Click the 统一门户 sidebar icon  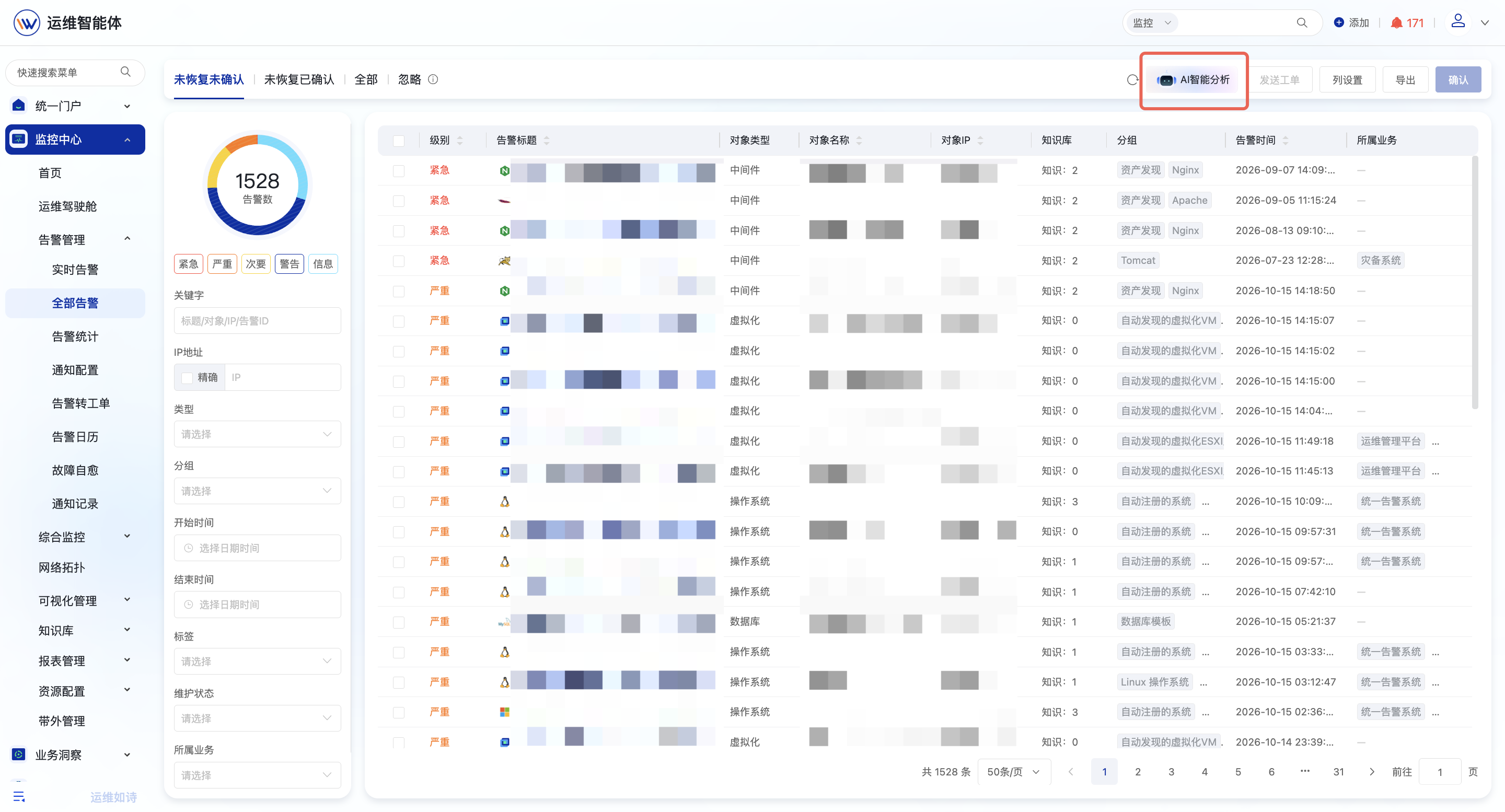point(19,106)
